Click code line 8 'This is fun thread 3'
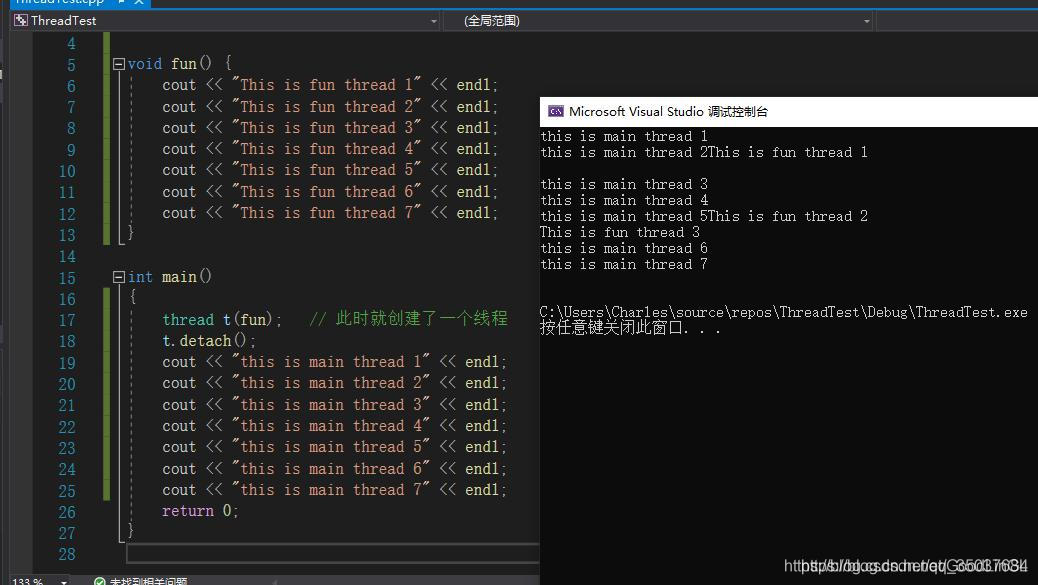The height and width of the screenshot is (585, 1038). tap(330, 128)
